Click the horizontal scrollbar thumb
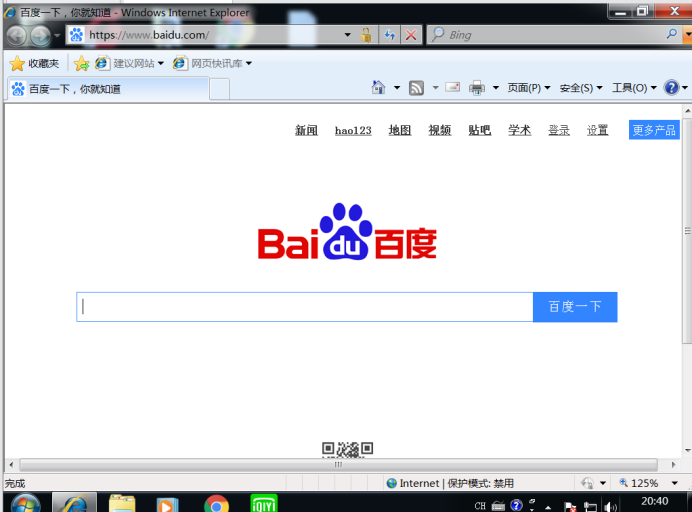692x512 pixels. [x=338, y=465]
